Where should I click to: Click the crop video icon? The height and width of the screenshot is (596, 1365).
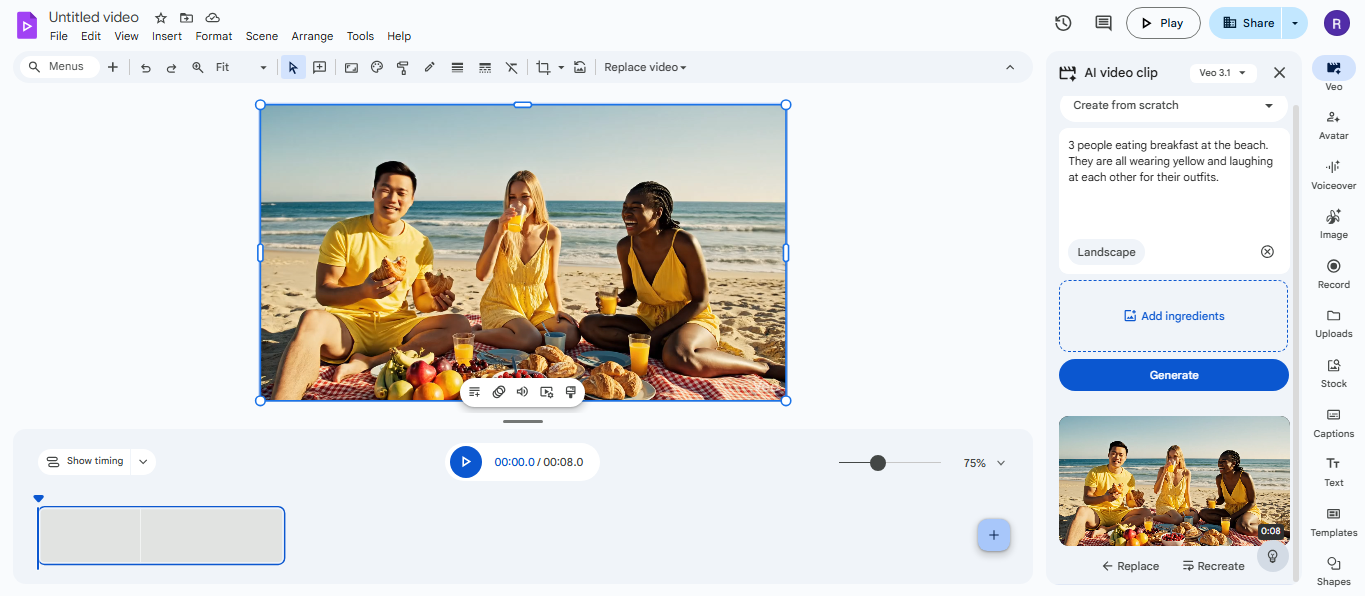tap(543, 67)
